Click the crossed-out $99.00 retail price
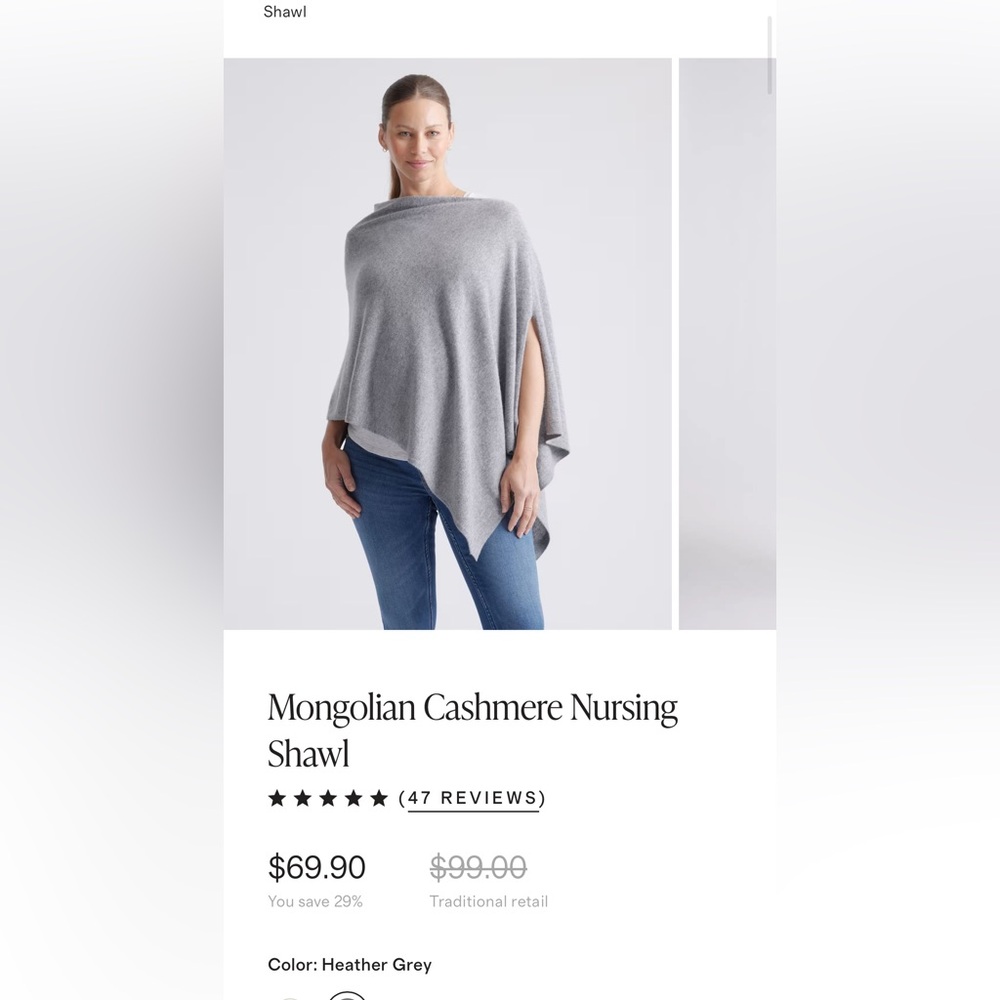 [x=478, y=868]
